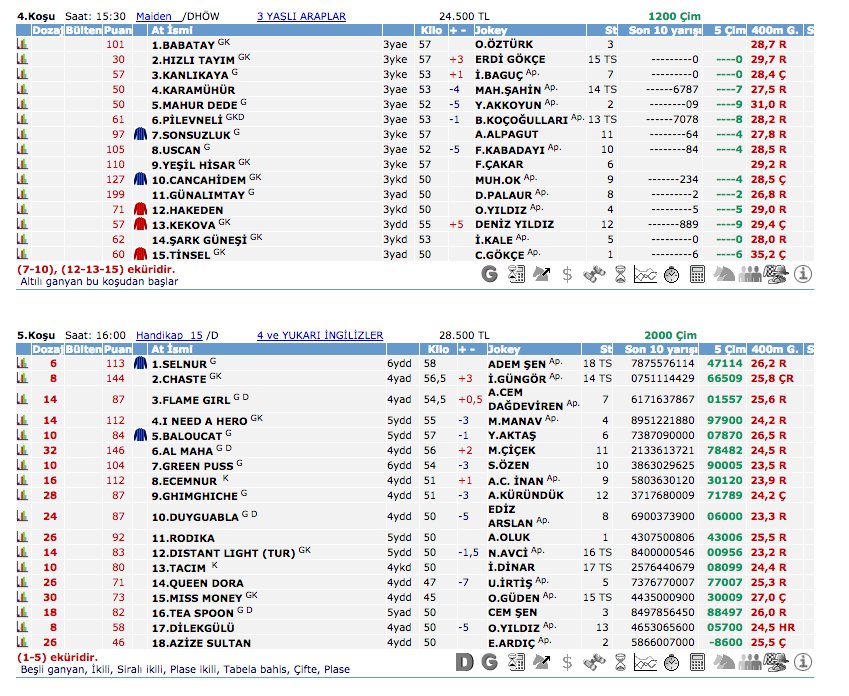Open the info icon under race 5
Screen dimensions: 849x696
pyautogui.click(x=803, y=661)
